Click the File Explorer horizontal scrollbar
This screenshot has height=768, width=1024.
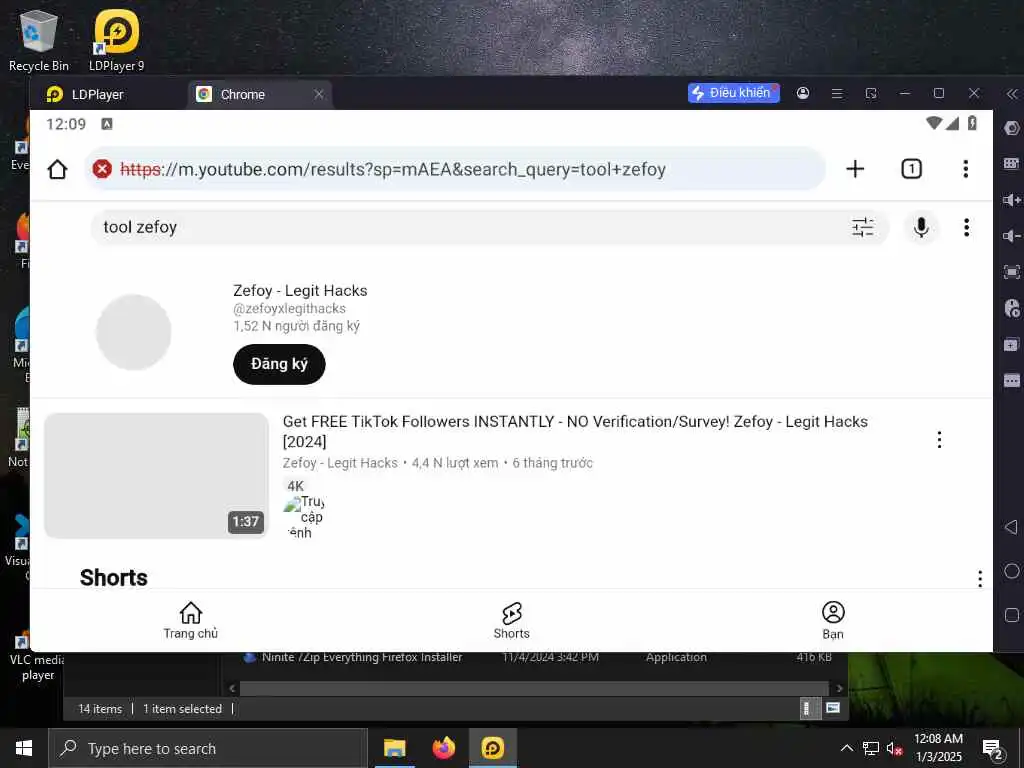coord(535,688)
